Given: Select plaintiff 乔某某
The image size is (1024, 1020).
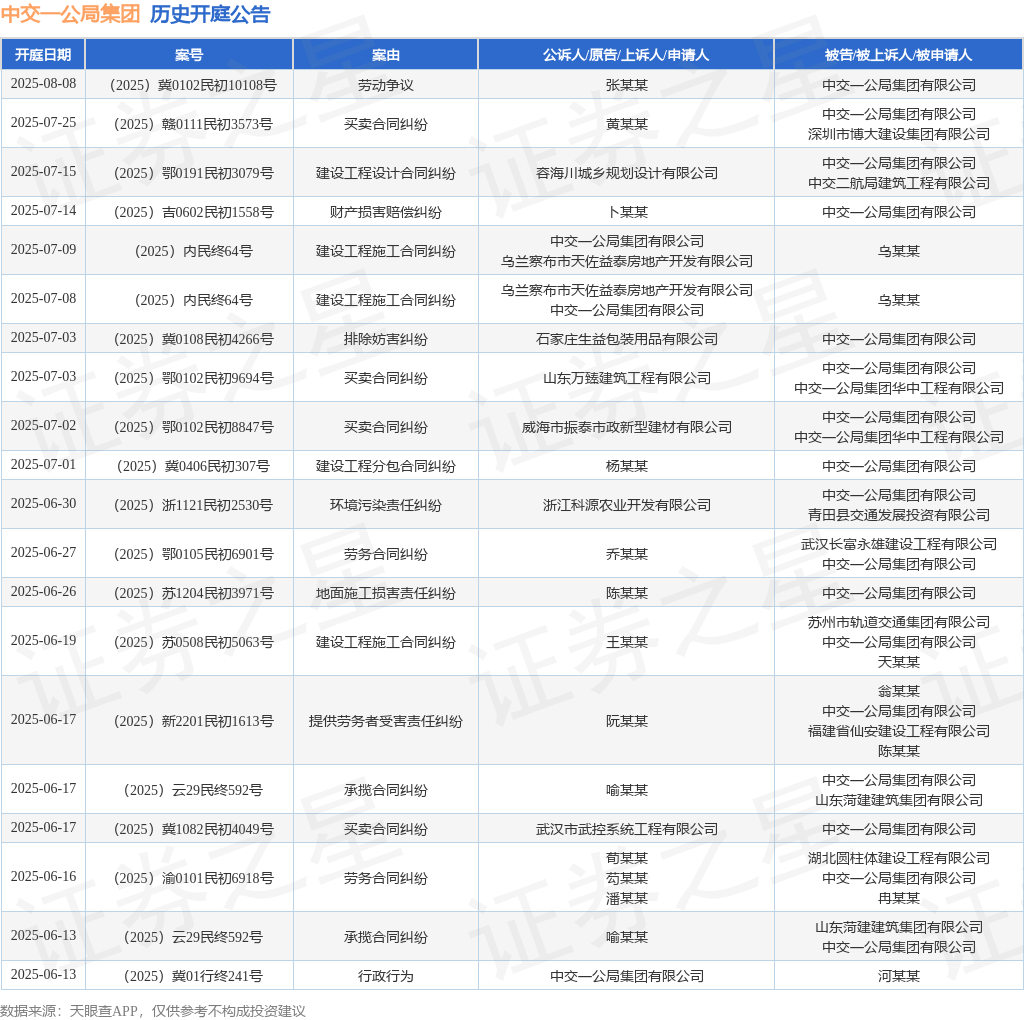Looking at the screenshot, I should pyautogui.click(x=626, y=554).
